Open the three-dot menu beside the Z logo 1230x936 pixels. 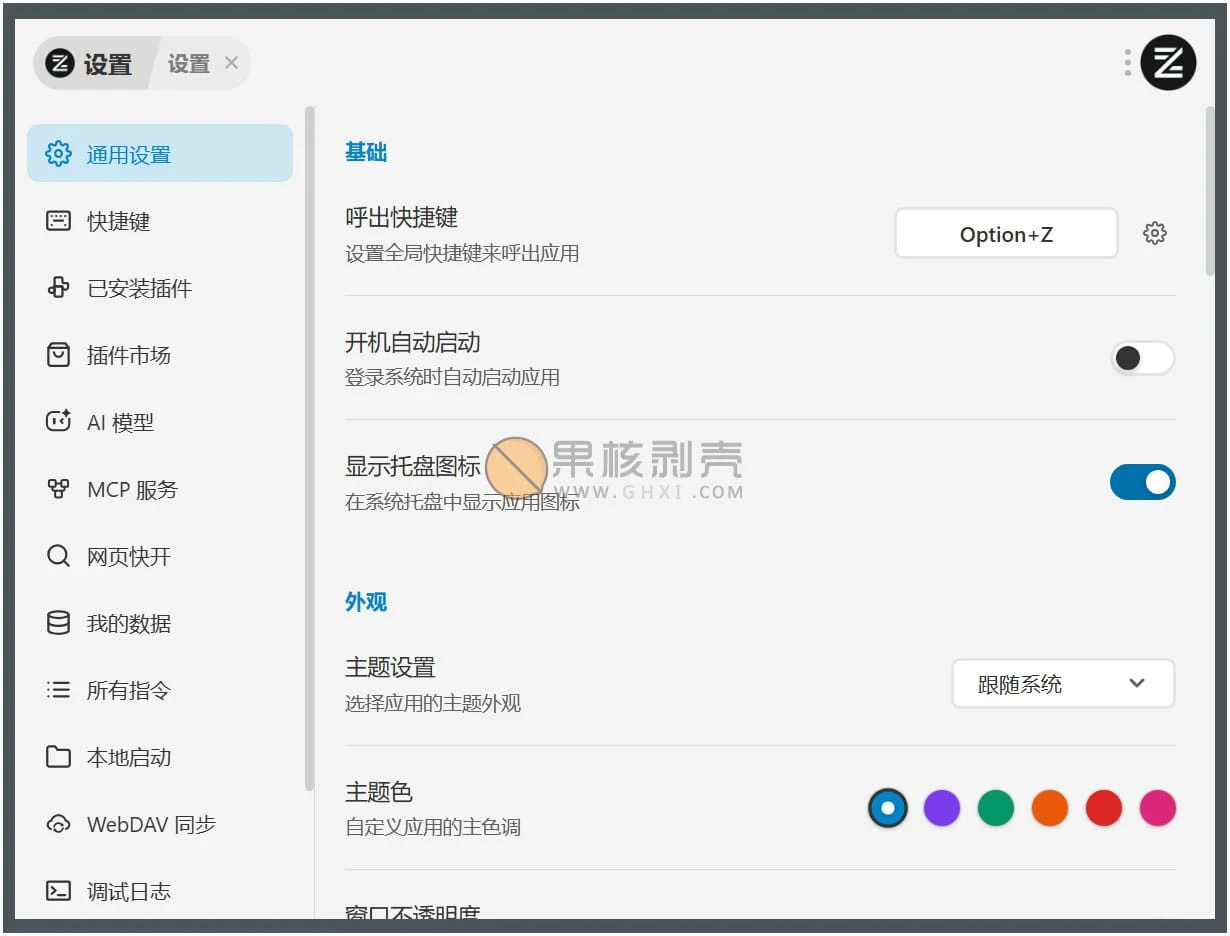coord(1127,63)
